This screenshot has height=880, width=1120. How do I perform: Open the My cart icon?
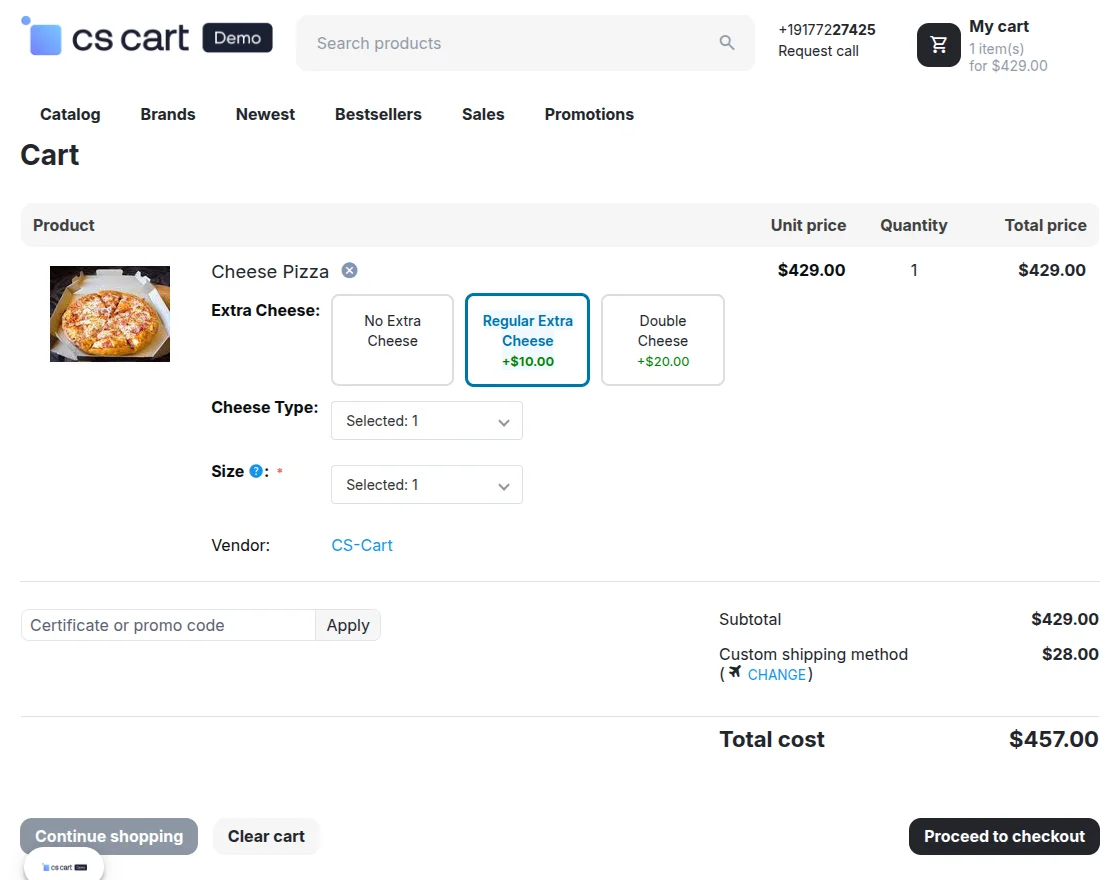[938, 45]
